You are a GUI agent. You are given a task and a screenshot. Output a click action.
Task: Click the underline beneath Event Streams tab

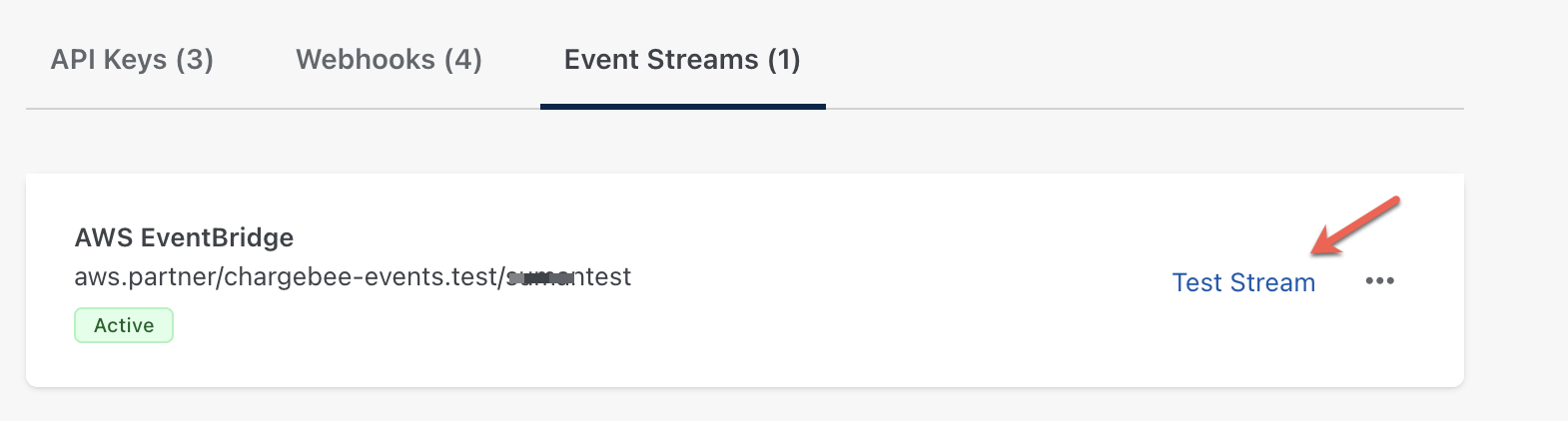pyautogui.click(x=682, y=106)
